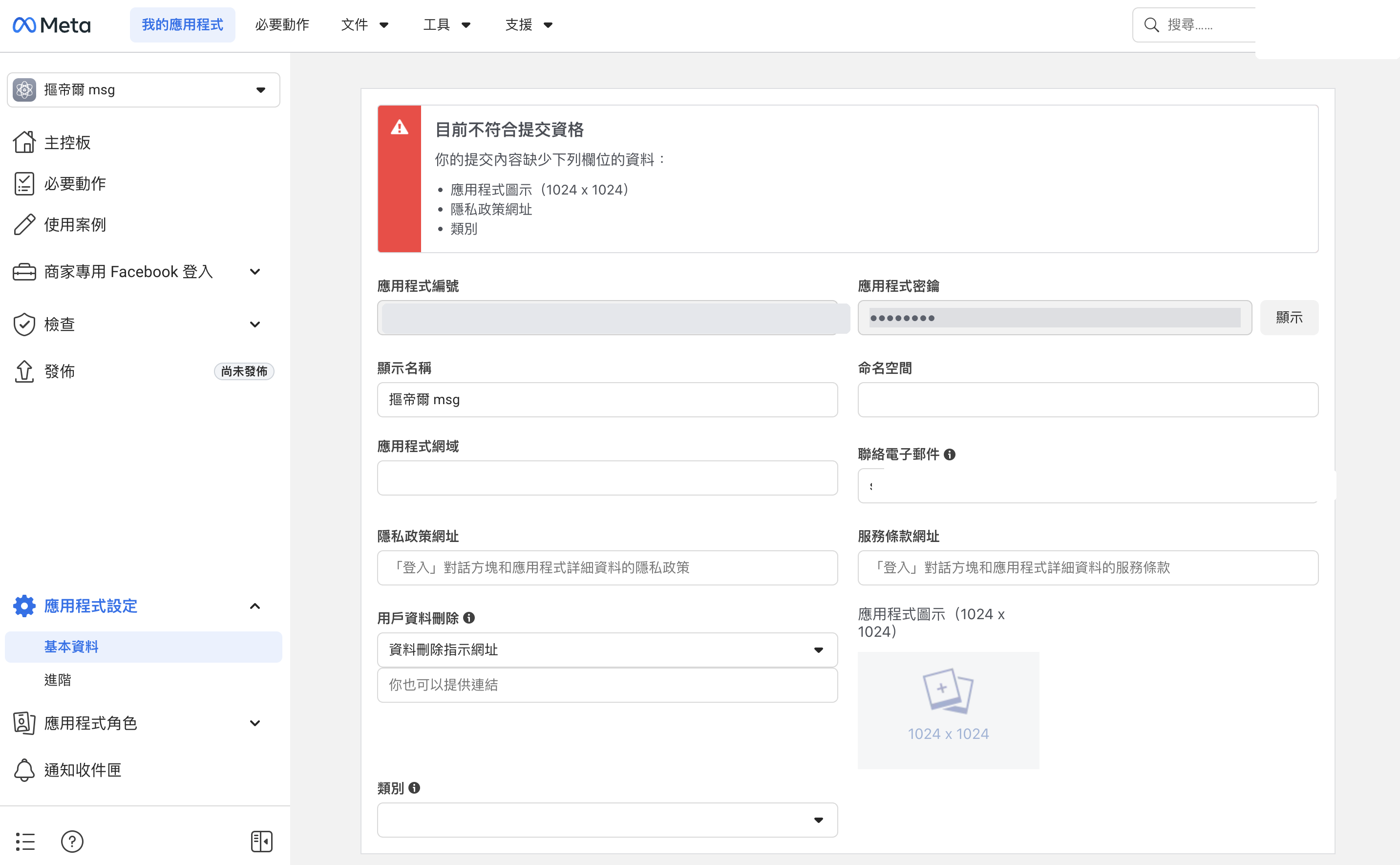Open 通知收件匣 in sidebar
The height and width of the screenshot is (865, 1400).
(83, 770)
